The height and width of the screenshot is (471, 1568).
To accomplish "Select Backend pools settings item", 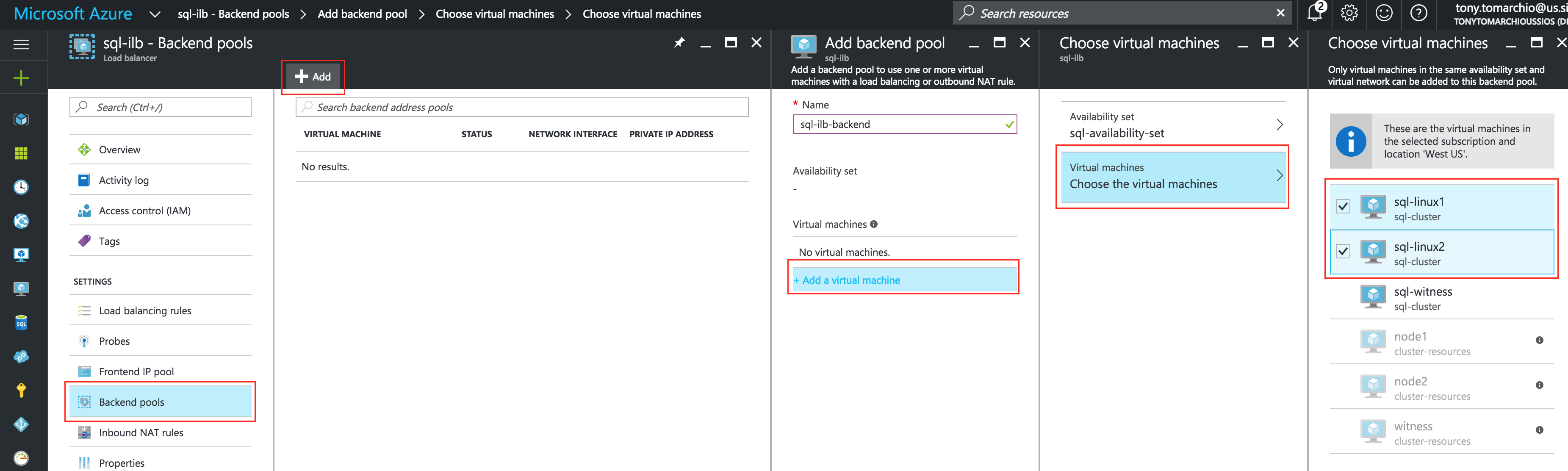I will (160, 402).
